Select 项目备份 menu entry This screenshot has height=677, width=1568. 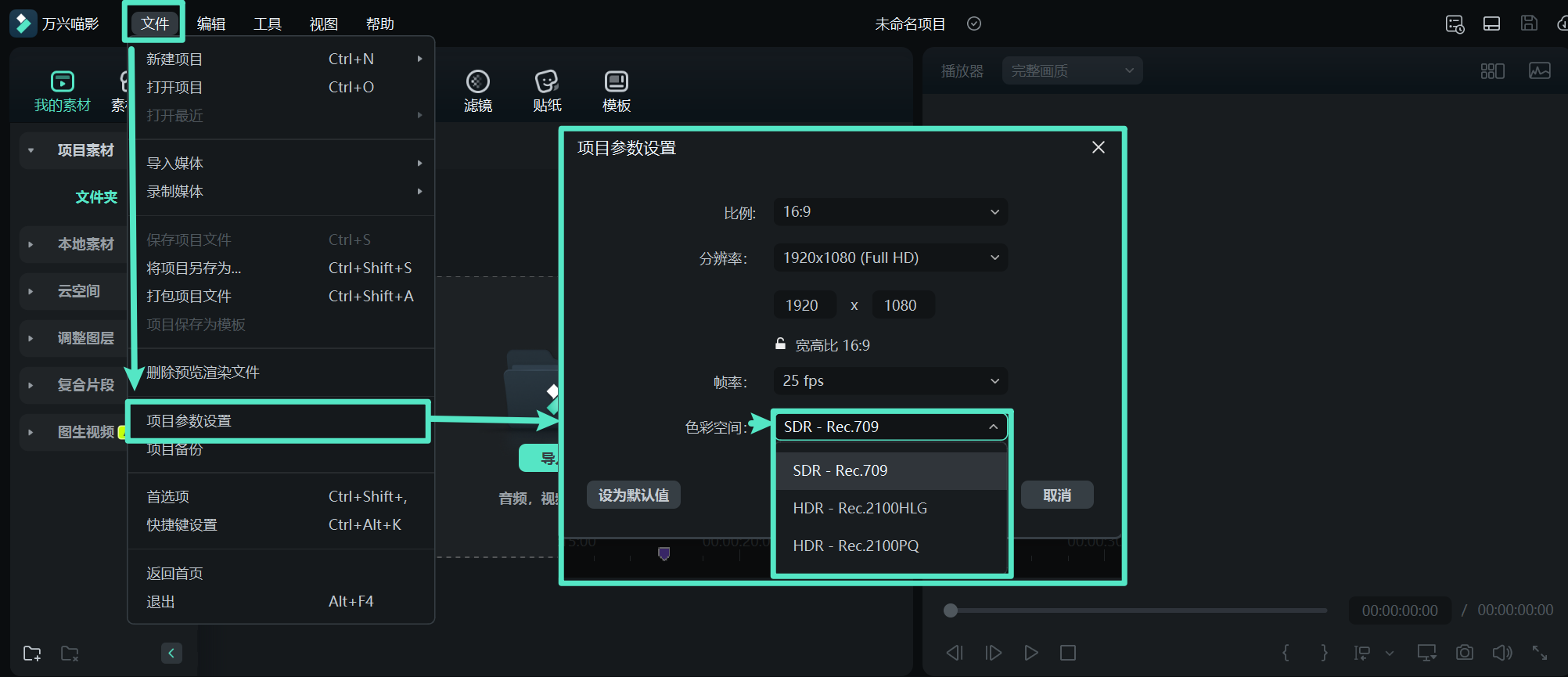tap(282, 449)
